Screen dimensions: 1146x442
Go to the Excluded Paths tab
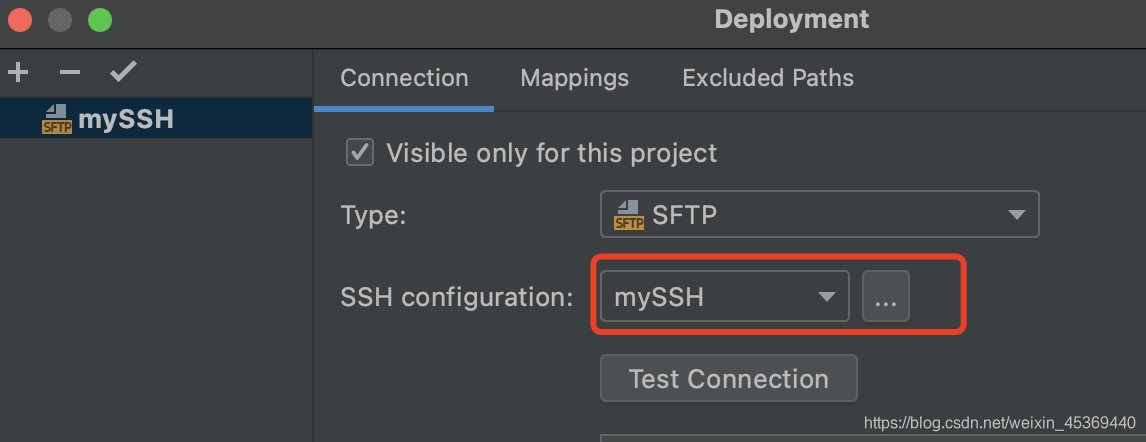tap(768, 78)
